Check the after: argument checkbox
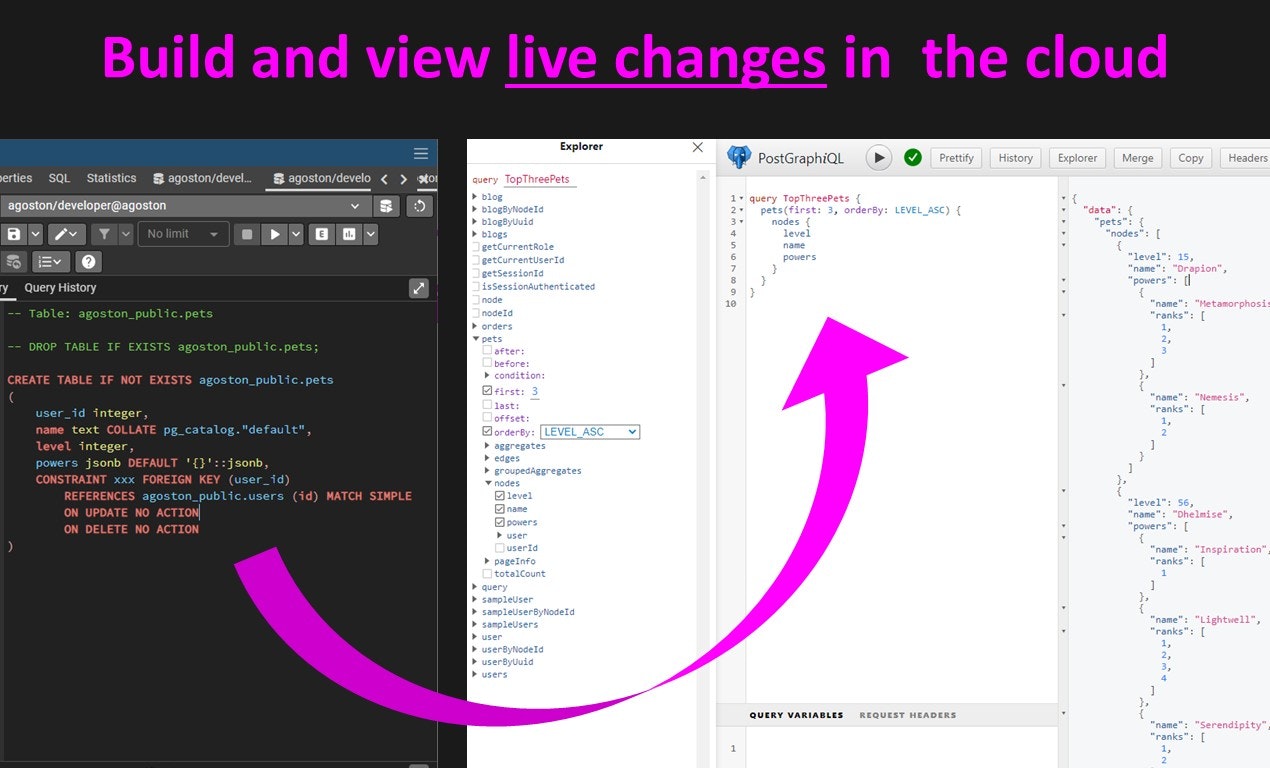The image size is (1270, 768). pos(487,351)
